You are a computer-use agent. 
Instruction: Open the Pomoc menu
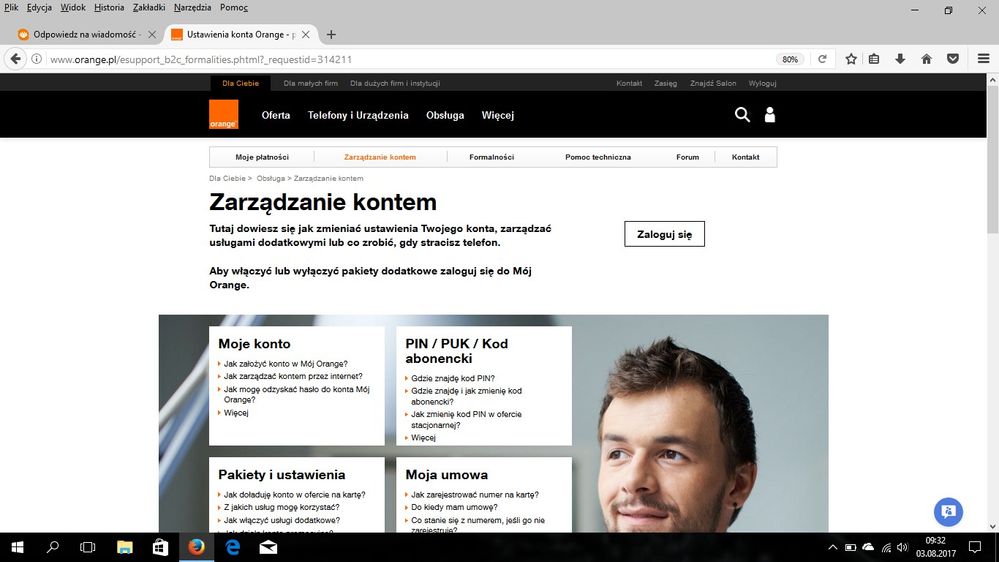pyautogui.click(x=234, y=8)
